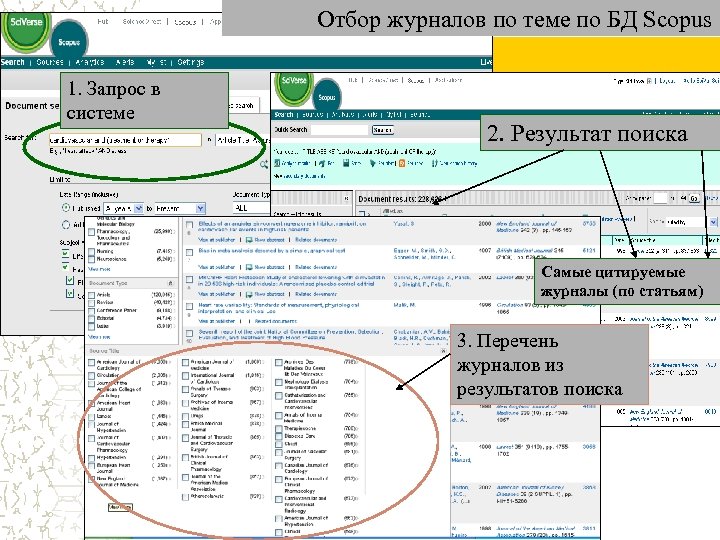Viewport: 720px width, 540px height.
Task: Click the Set alert icon in results toolbar
Action: pyautogui.click(x=372, y=163)
